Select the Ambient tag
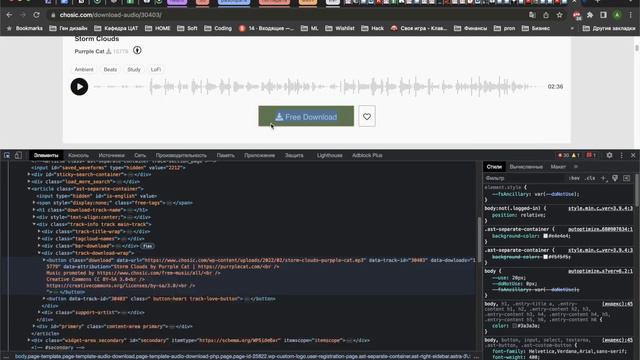 tap(84, 69)
